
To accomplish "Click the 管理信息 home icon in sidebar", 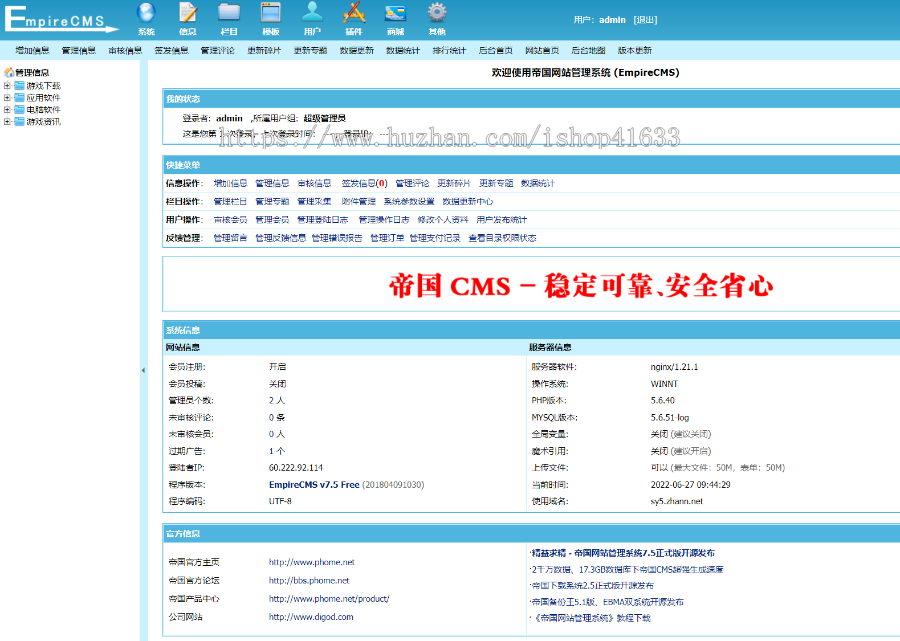I will coord(9,72).
